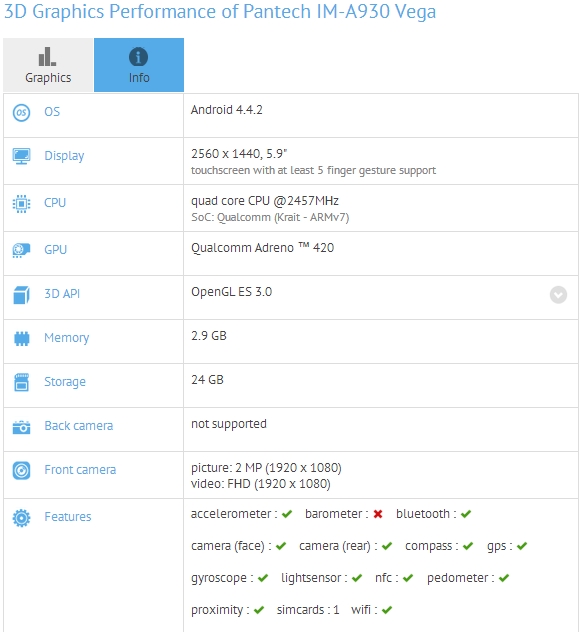Image resolution: width=580 pixels, height=632 pixels.
Task: Open the Graphics tab
Action: click(x=48, y=65)
